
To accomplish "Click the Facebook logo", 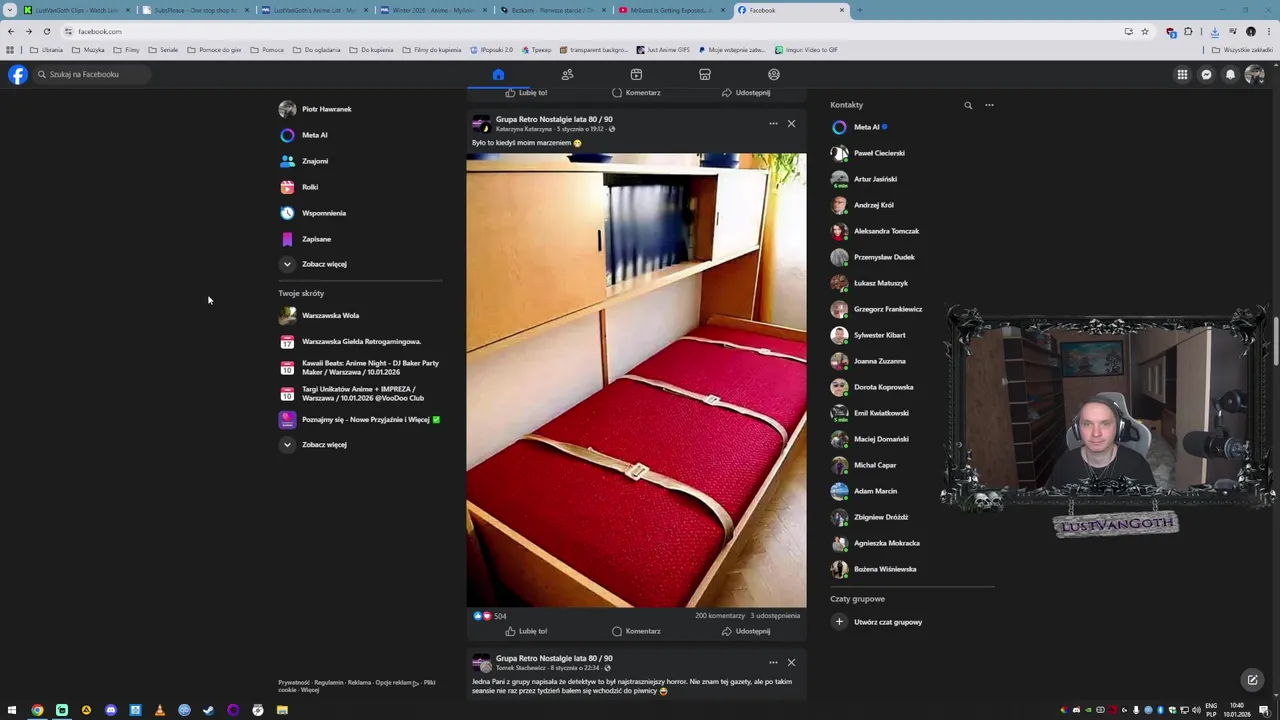I will 18,74.
